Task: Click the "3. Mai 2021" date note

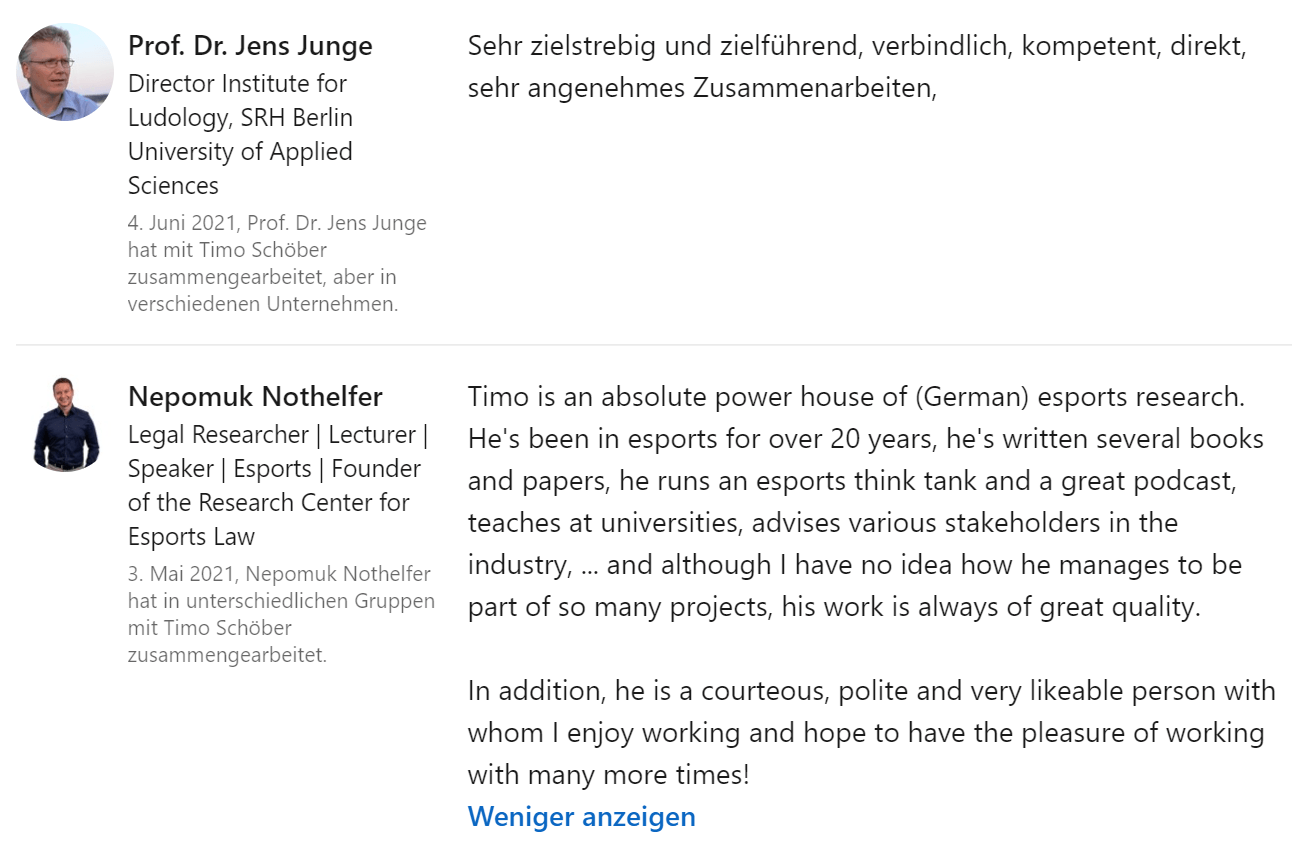Action: point(184,574)
